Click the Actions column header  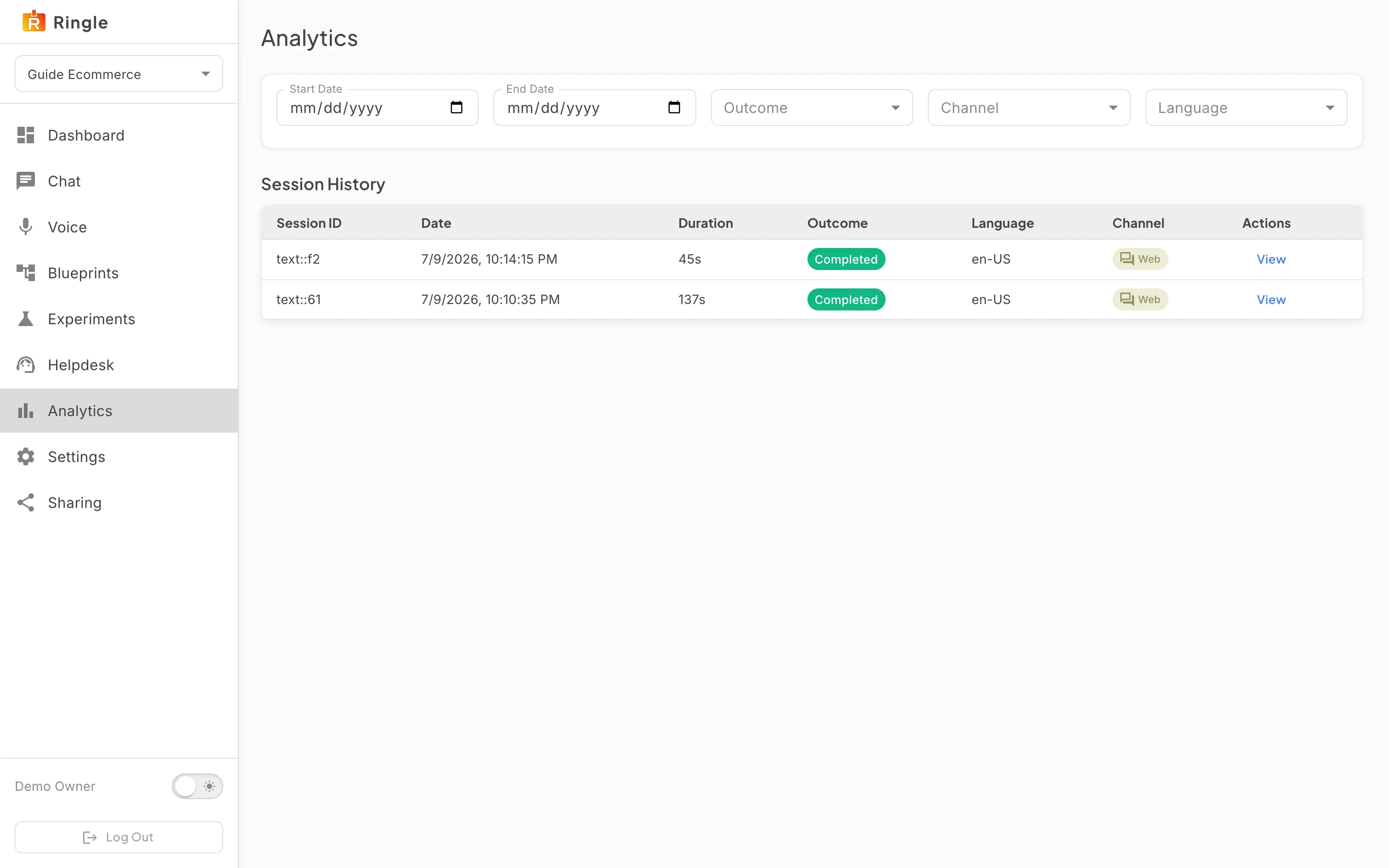(x=1266, y=223)
